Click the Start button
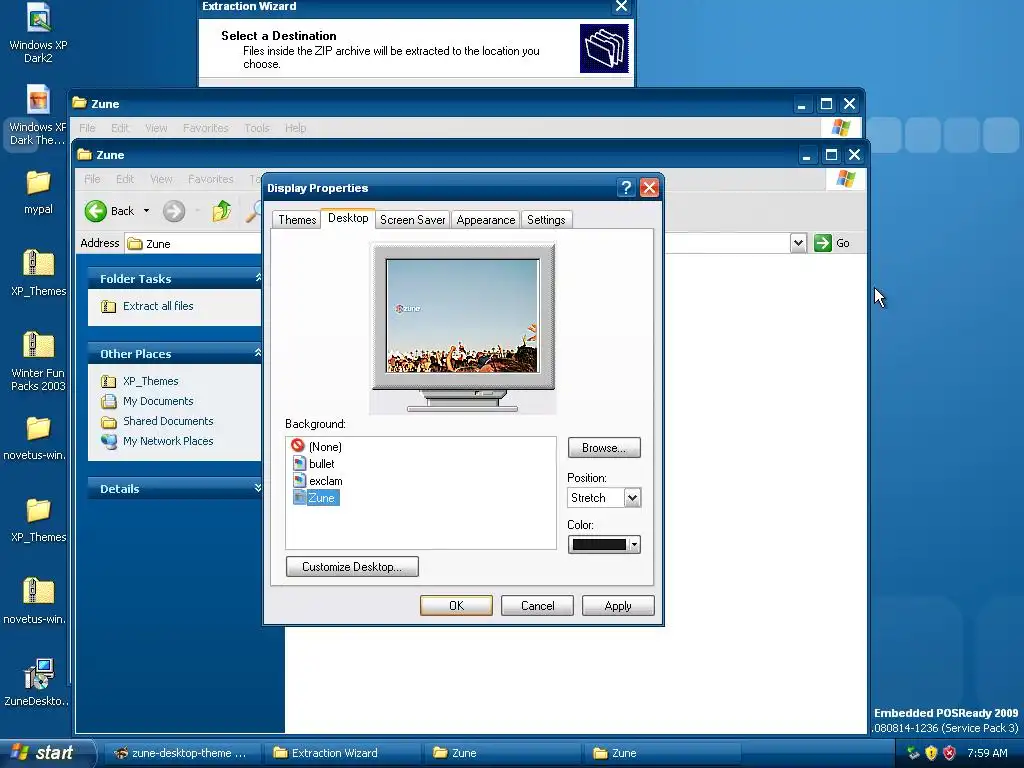The image size is (1024, 768). tap(46, 753)
